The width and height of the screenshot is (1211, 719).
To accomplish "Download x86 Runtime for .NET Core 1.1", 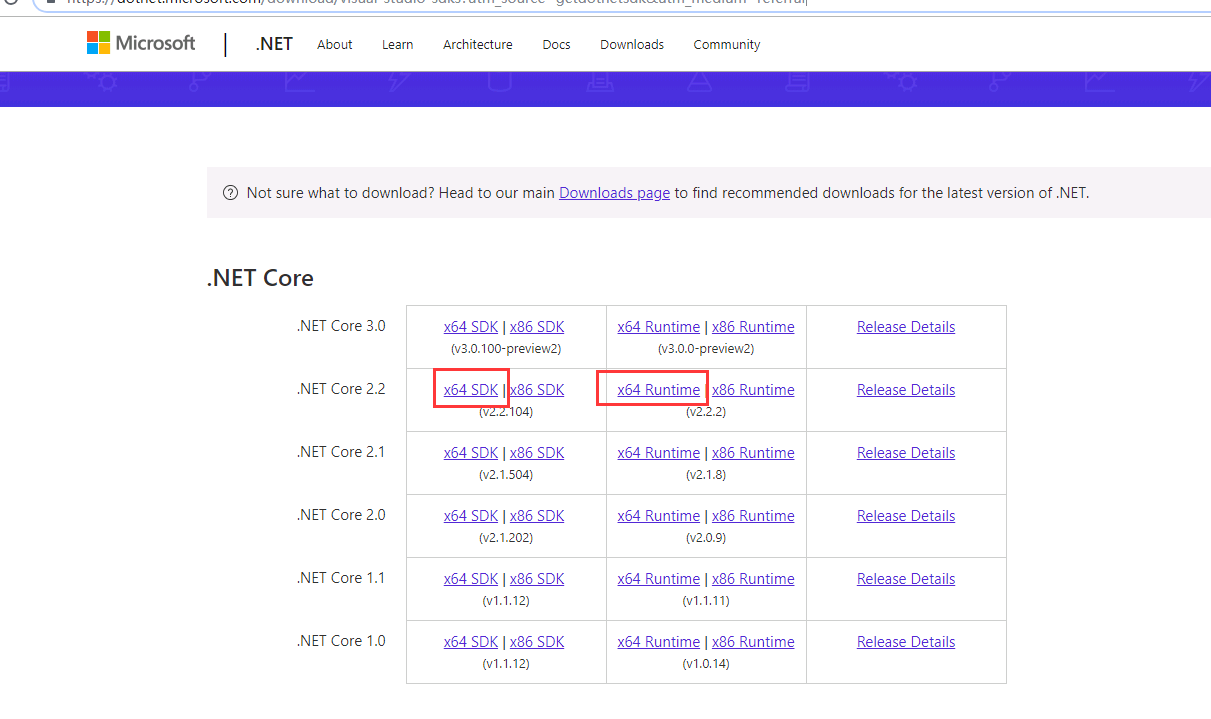I will 753,579.
